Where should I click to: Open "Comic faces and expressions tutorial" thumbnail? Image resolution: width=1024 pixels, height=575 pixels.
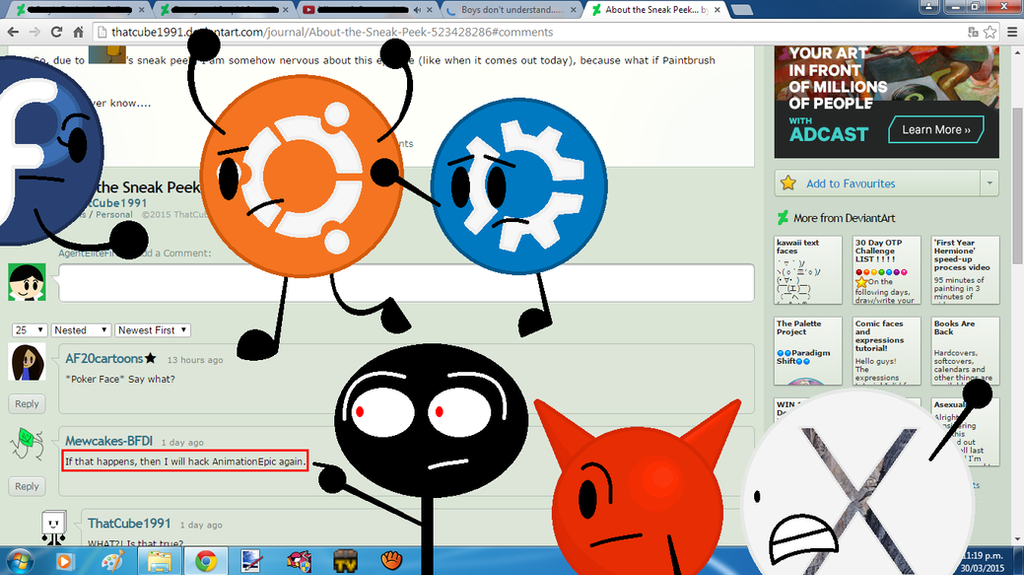887,351
